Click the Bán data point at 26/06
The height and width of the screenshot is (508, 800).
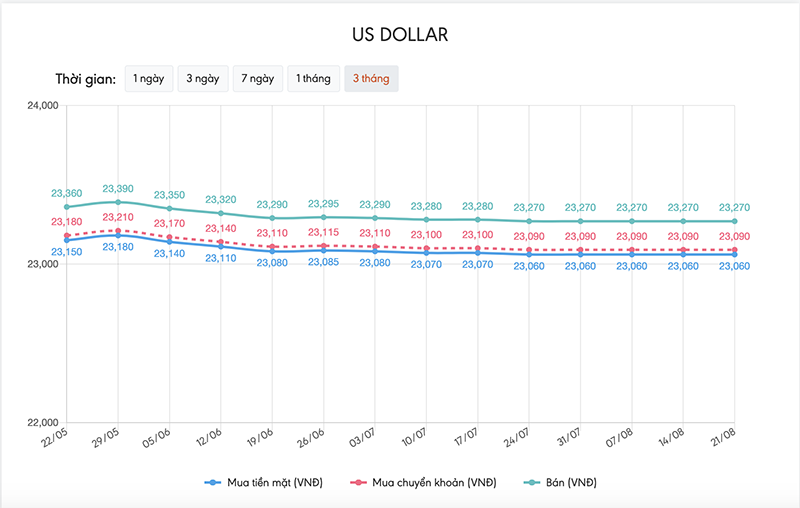point(324,217)
